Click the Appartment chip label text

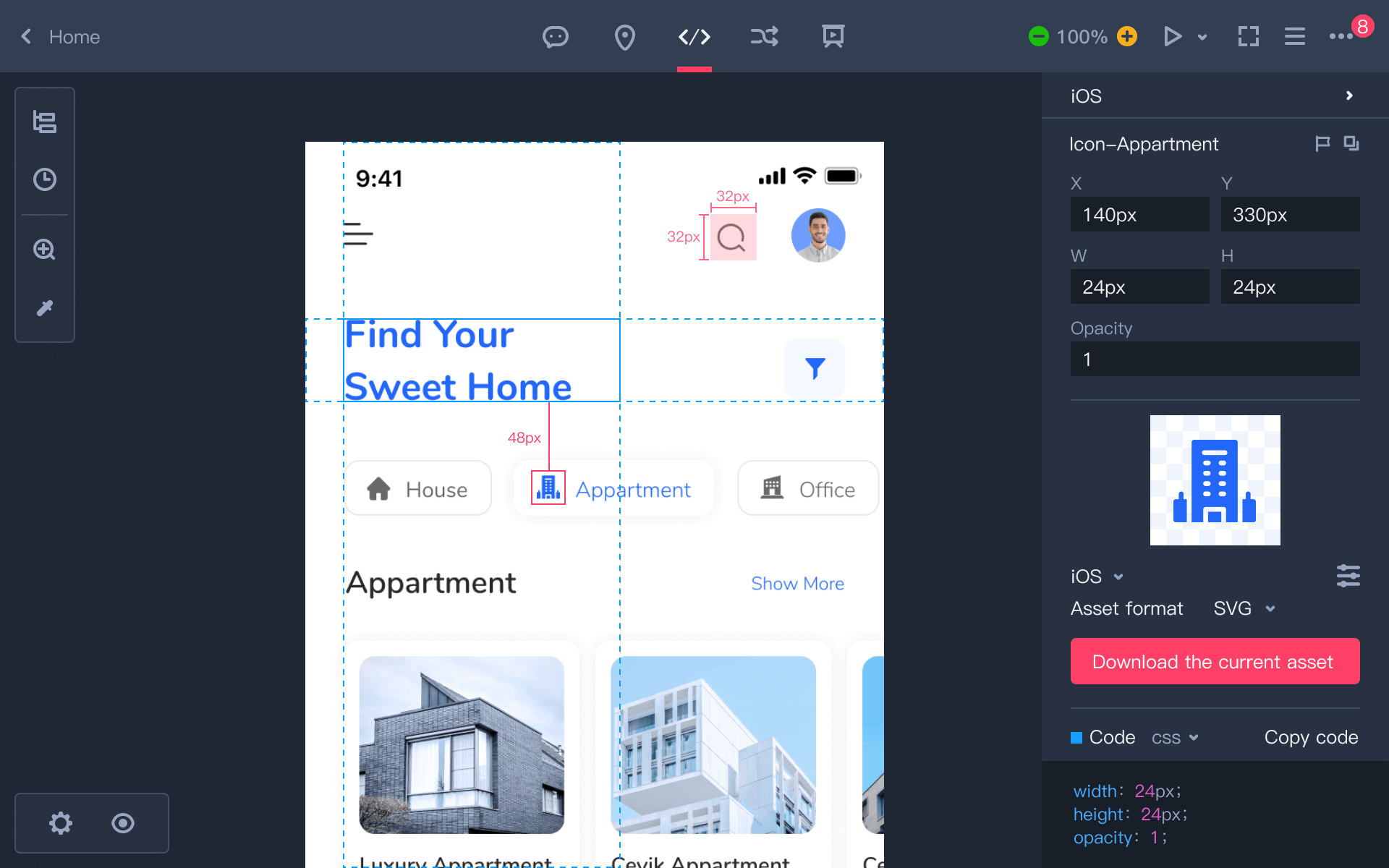tap(633, 490)
